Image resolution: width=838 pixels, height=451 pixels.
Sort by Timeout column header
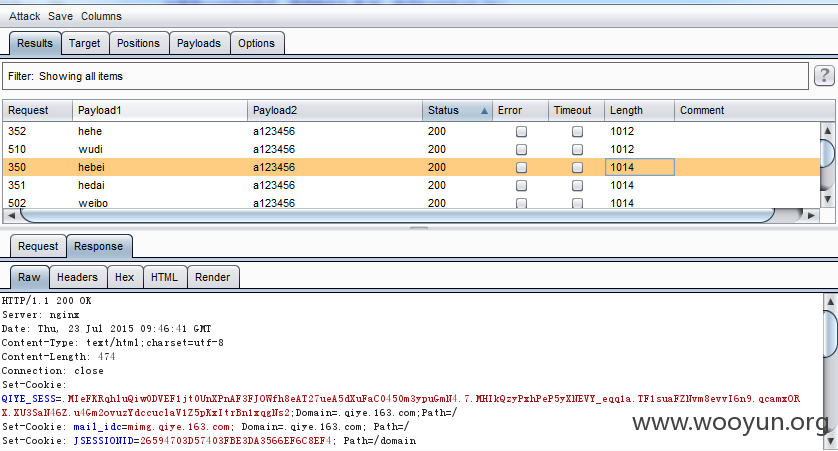pos(576,110)
